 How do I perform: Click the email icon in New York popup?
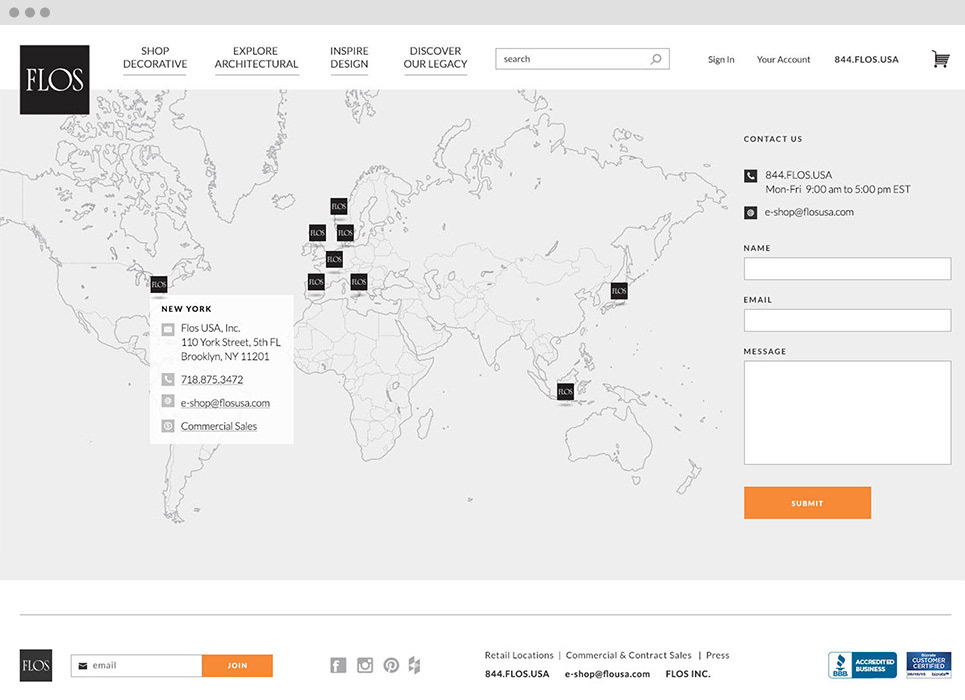pyautogui.click(x=167, y=401)
